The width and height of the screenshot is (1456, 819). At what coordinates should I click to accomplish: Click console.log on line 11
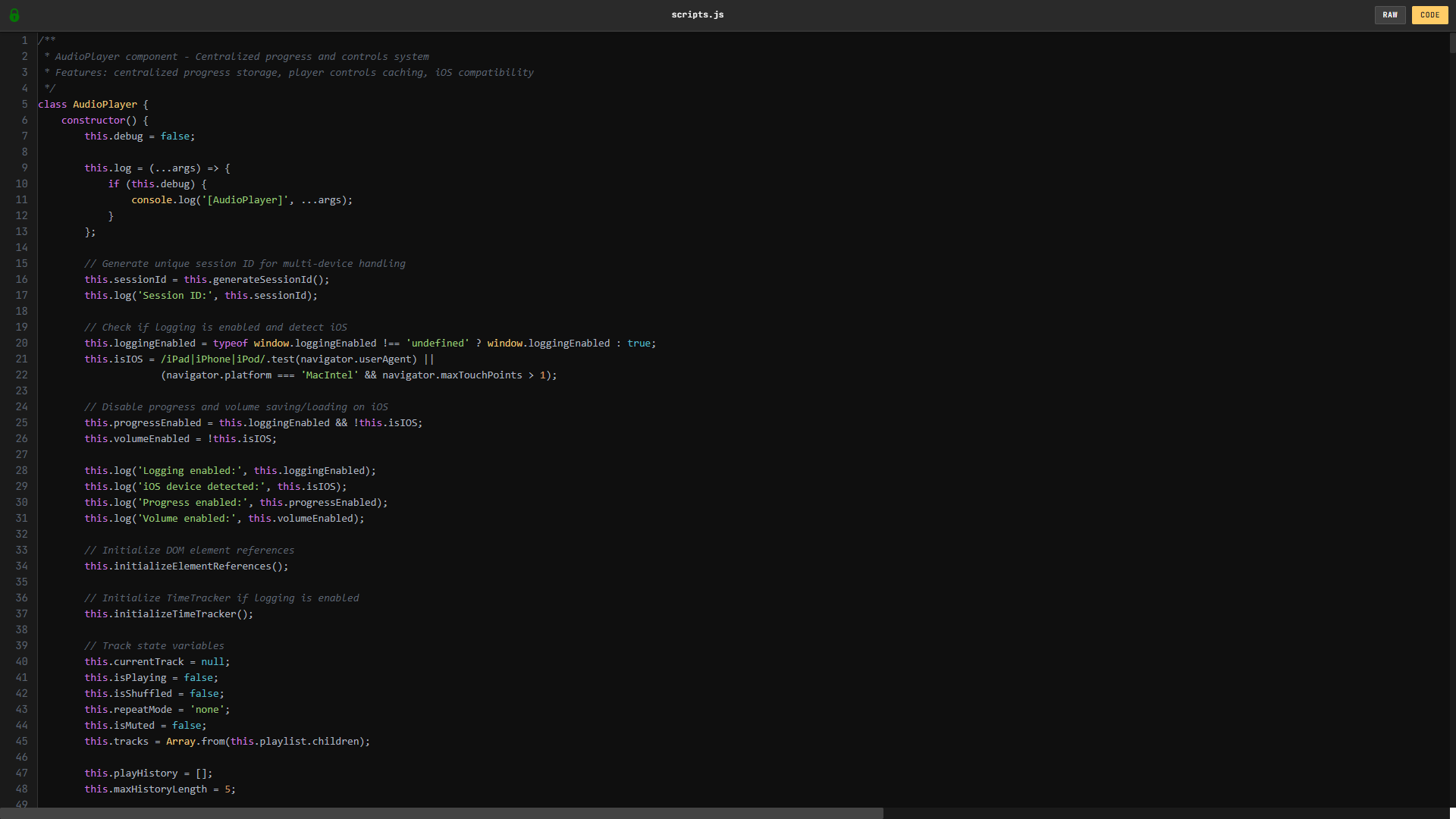point(163,199)
